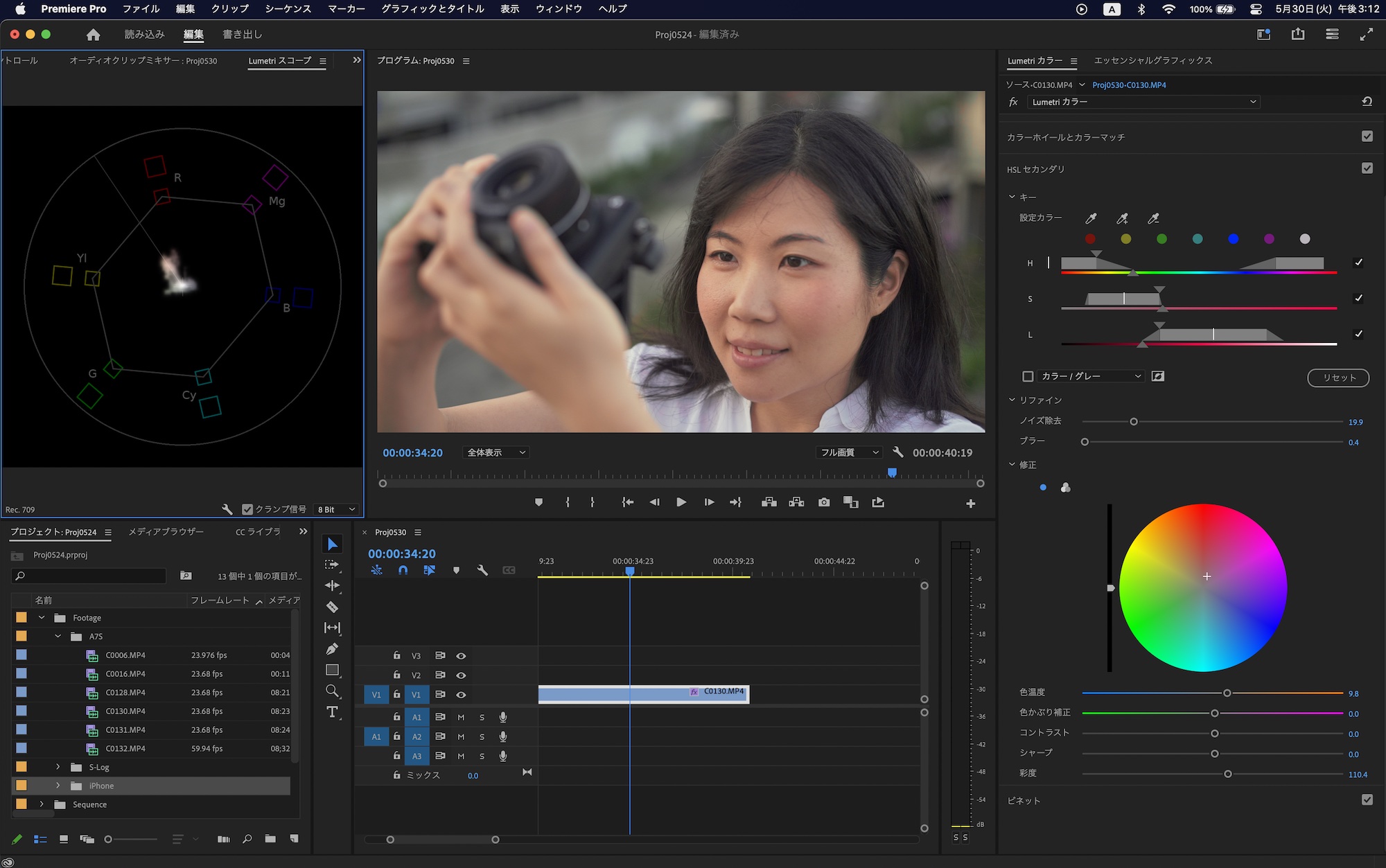Viewport: 1386px width, 868px height.
Task: Select the Razor tool in the toolbar
Action: point(333,607)
